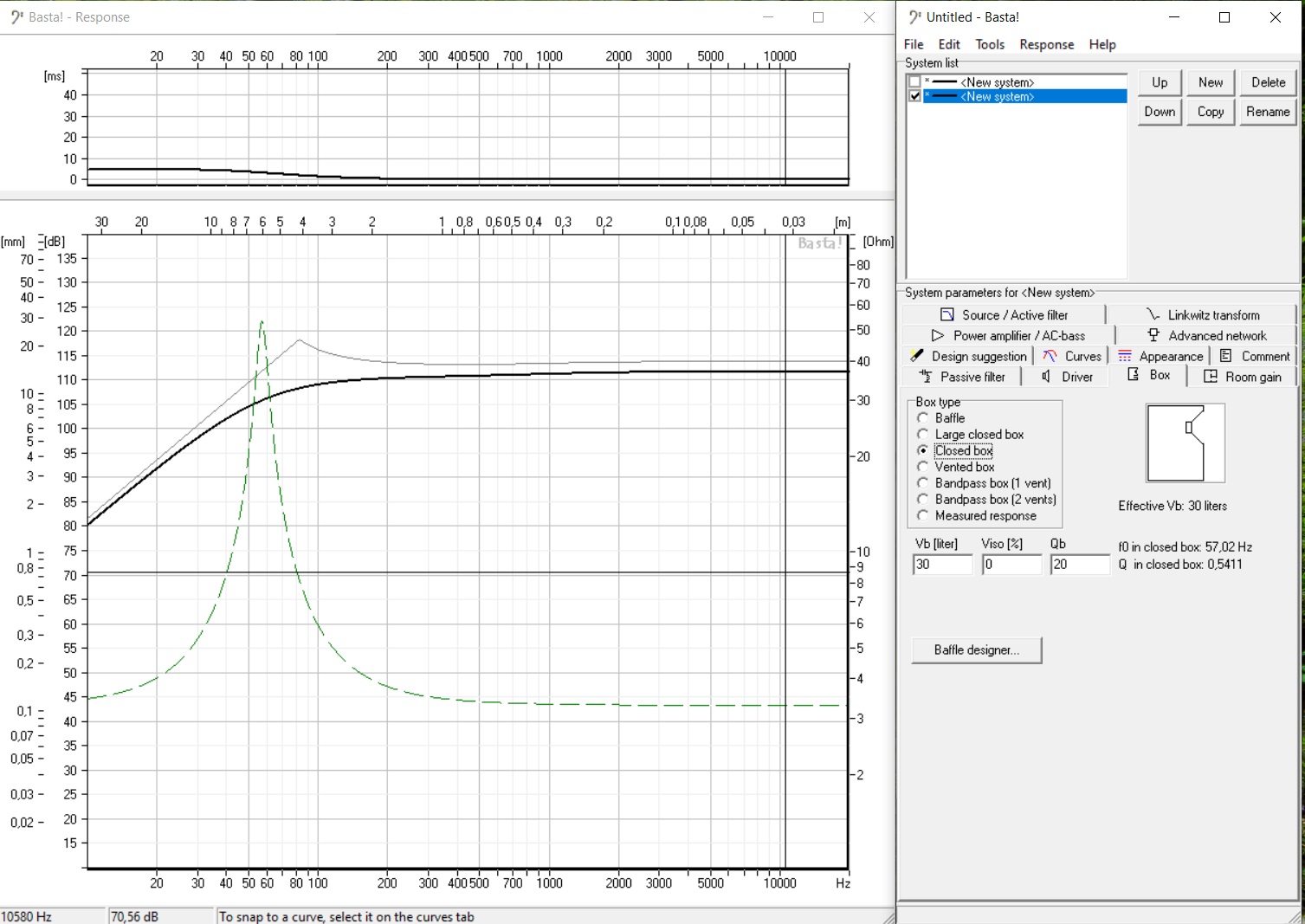The image size is (1305, 924).
Task: Open the Room gain tab
Action: [1243, 377]
